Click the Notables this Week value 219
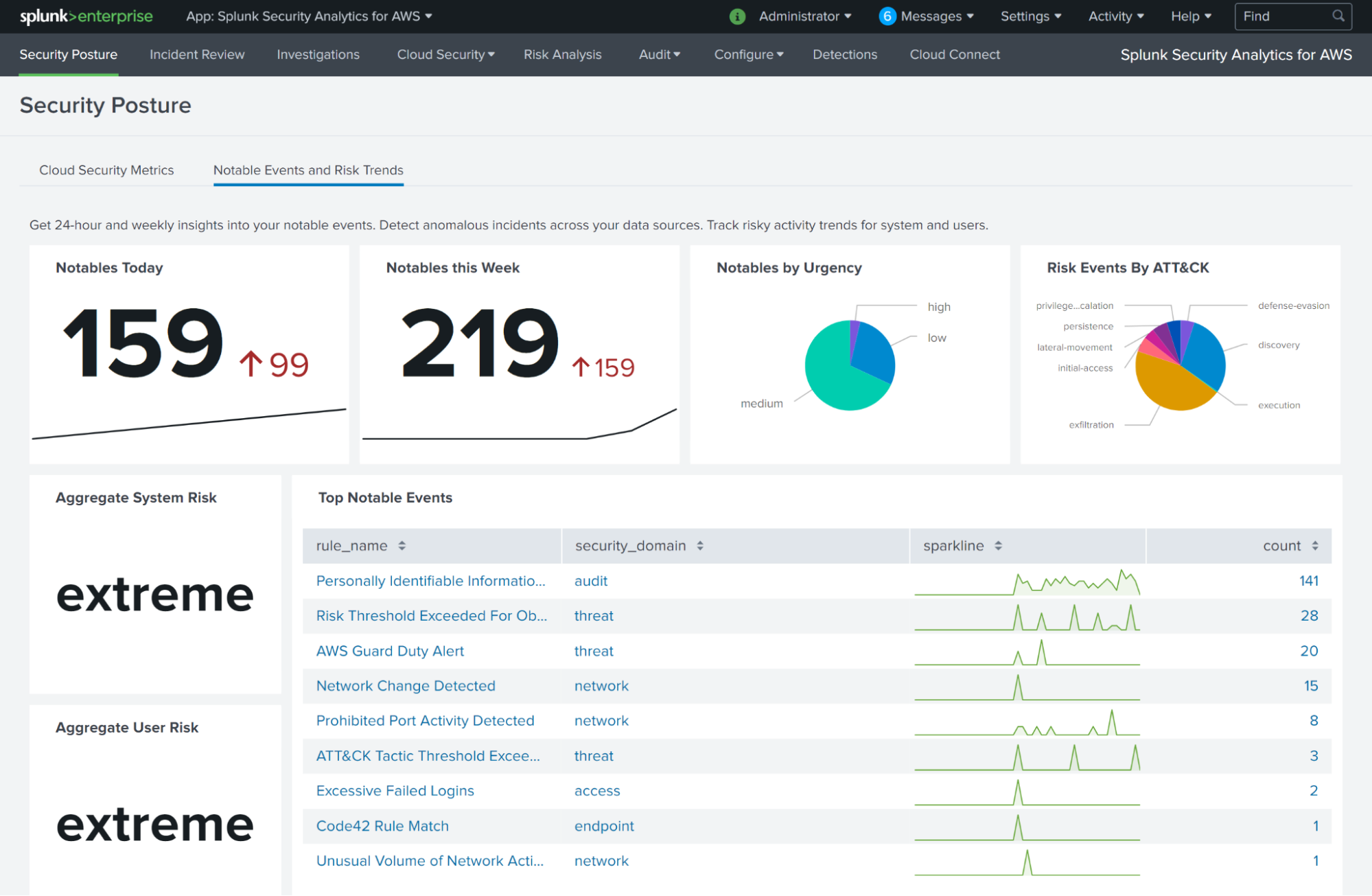The height and width of the screenshot is (896, 1372). pos(479,342)
